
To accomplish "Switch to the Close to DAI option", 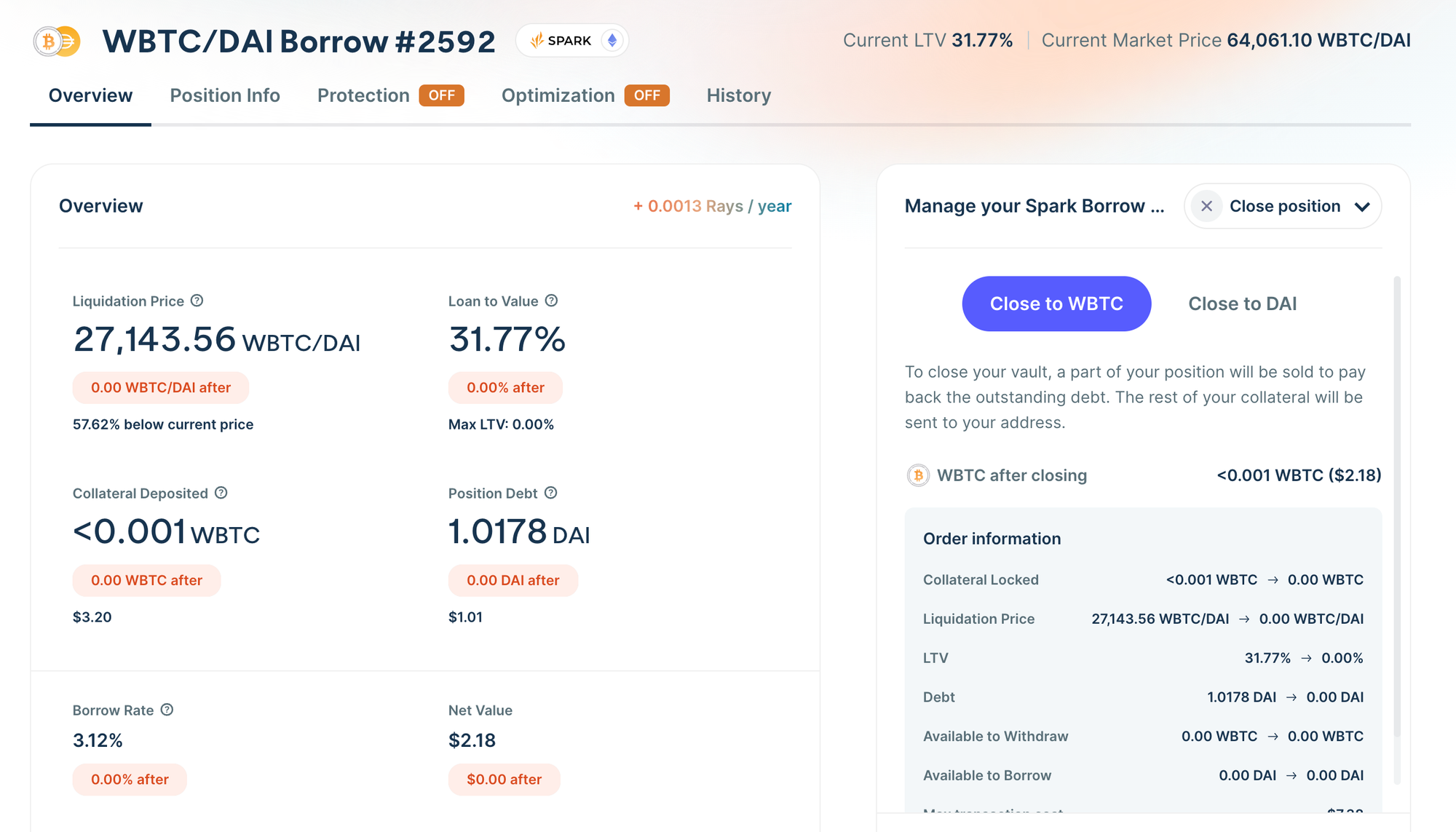I will pos(1242,304).
